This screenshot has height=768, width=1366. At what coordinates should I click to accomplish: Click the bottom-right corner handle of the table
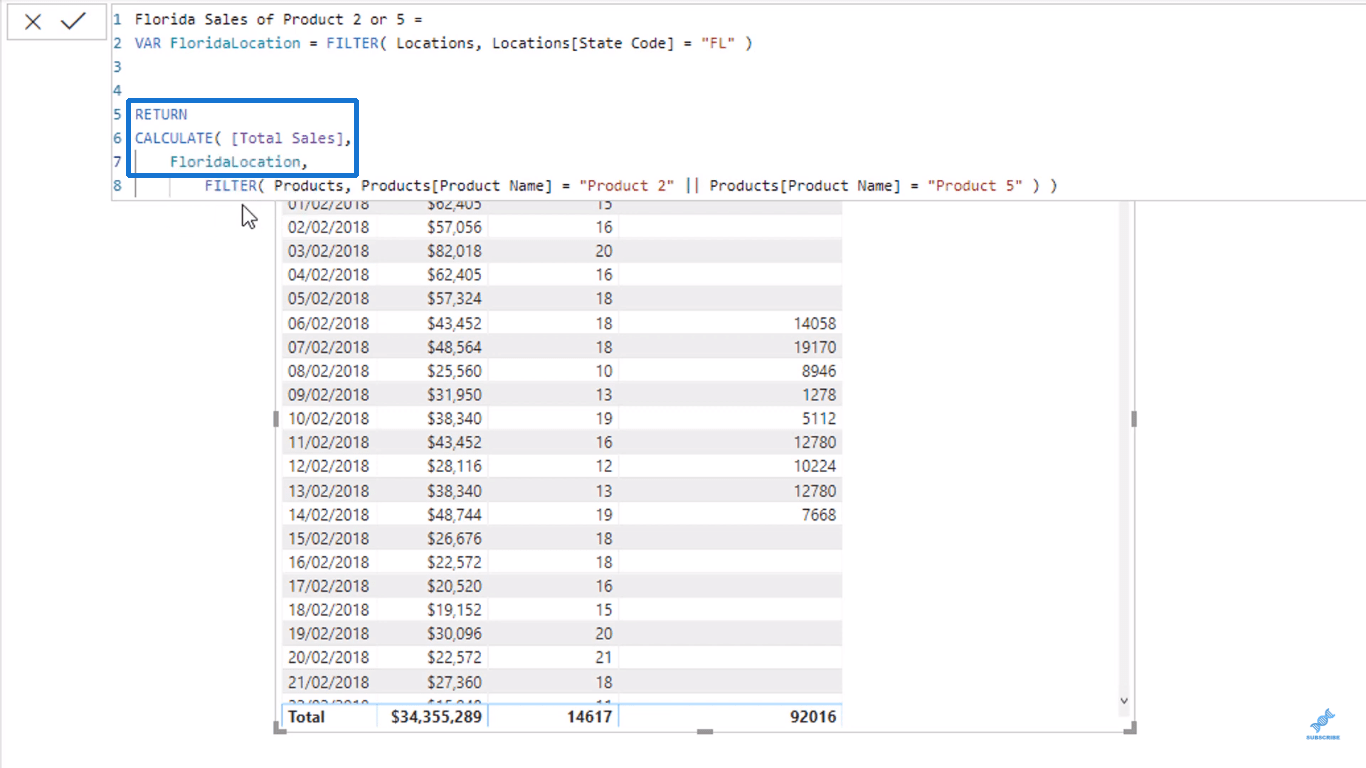1132,730
